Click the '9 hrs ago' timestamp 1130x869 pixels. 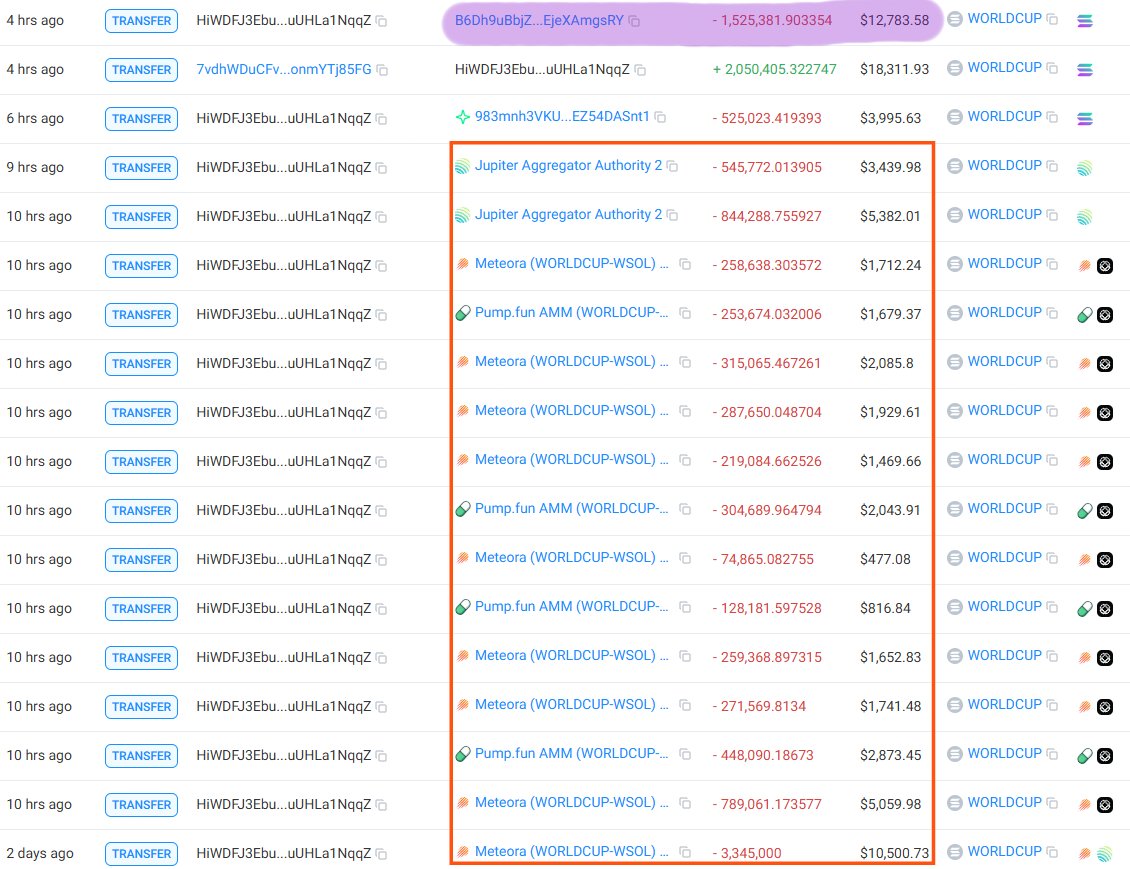click(x=35, y=167)
